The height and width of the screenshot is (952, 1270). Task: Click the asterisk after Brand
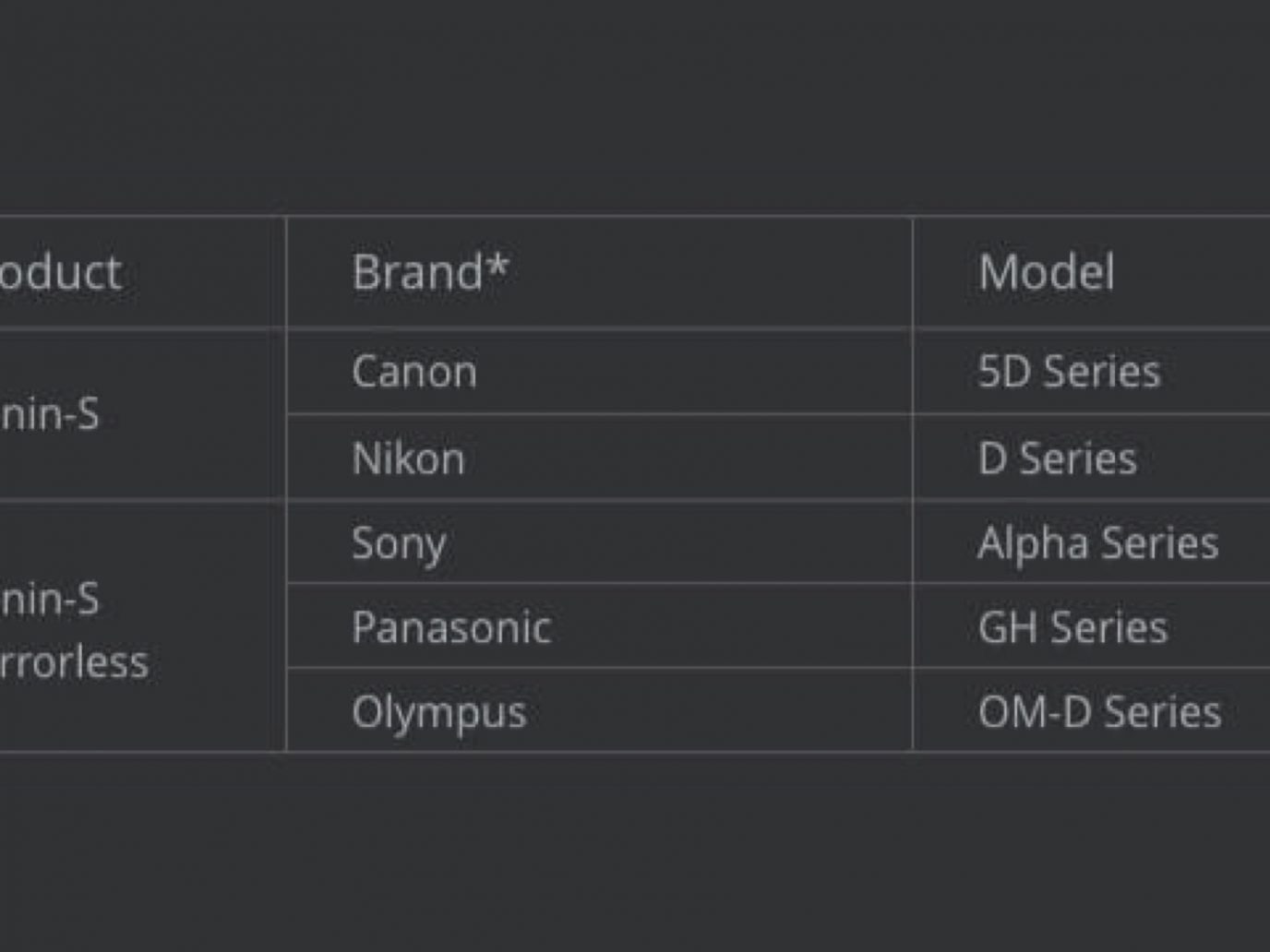click(497, 267)
